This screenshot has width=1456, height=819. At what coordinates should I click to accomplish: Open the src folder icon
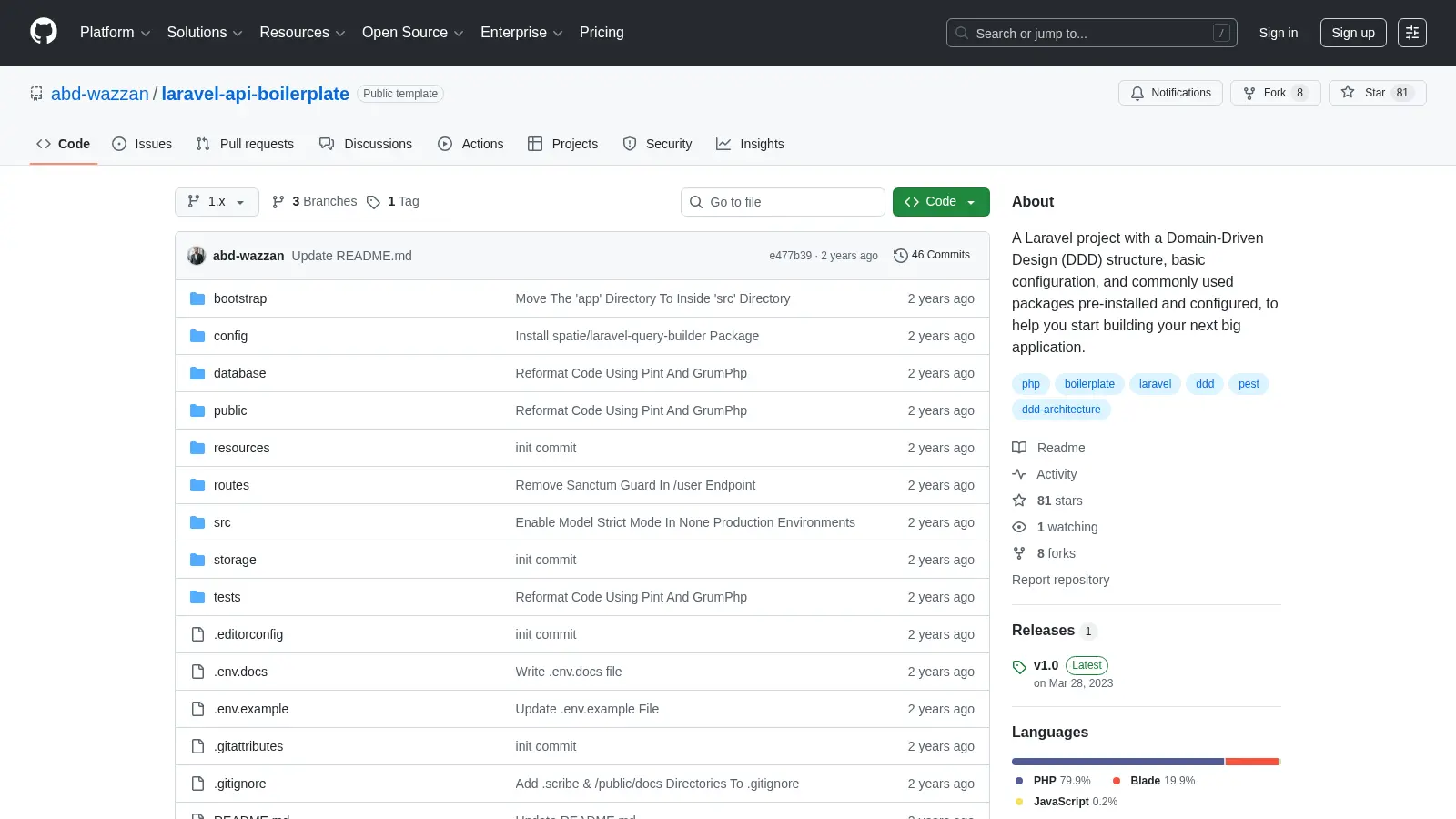(x=197, y=522)
